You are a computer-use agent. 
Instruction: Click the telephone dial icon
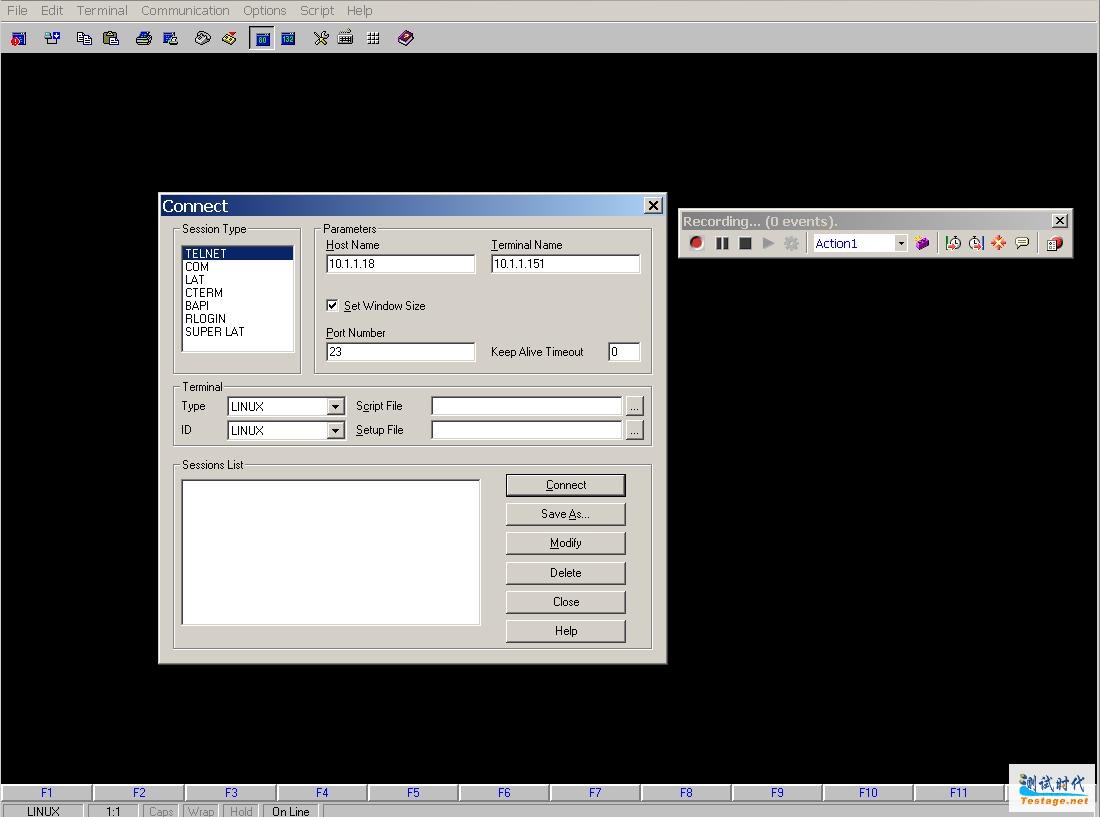pyautogui.click(x=202, y=38)
